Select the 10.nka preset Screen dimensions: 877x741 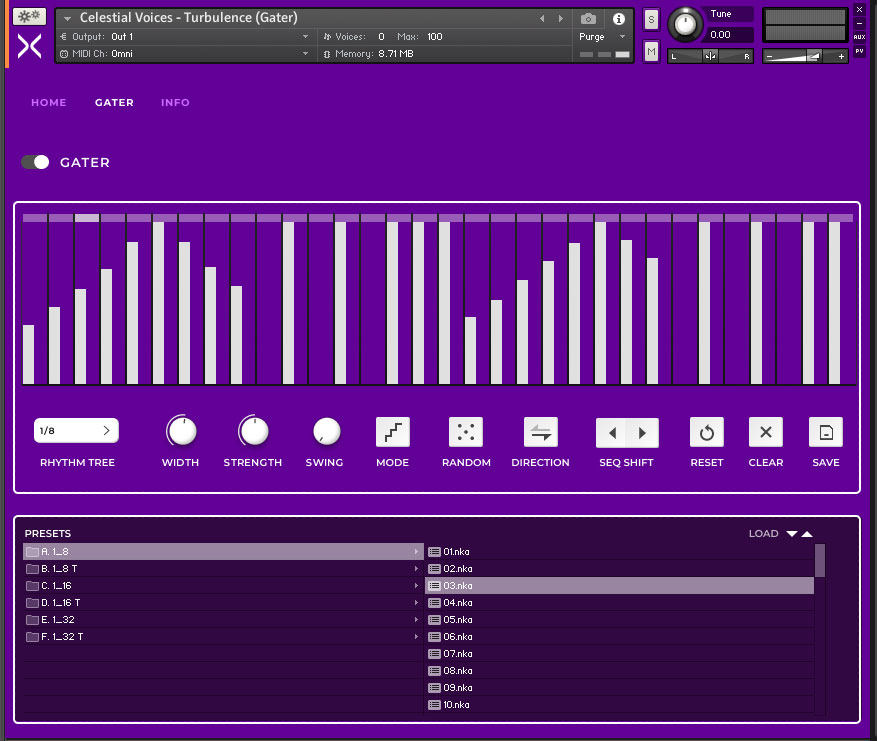tap(620, 705)
